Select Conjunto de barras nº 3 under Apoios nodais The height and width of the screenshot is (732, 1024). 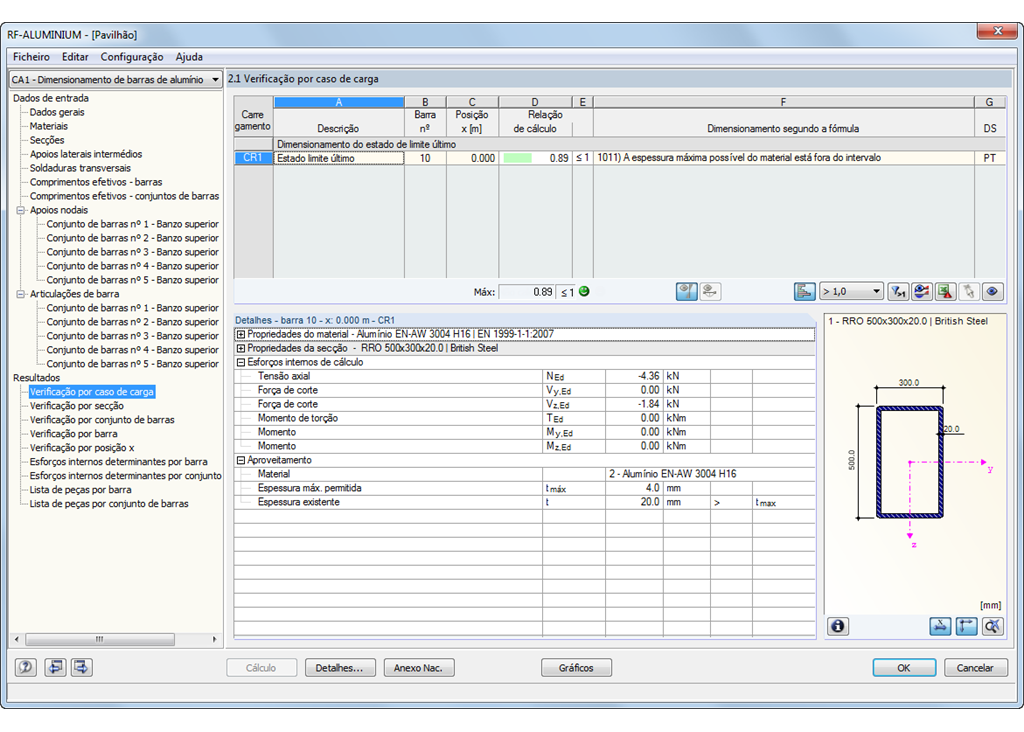coord(133,252)
